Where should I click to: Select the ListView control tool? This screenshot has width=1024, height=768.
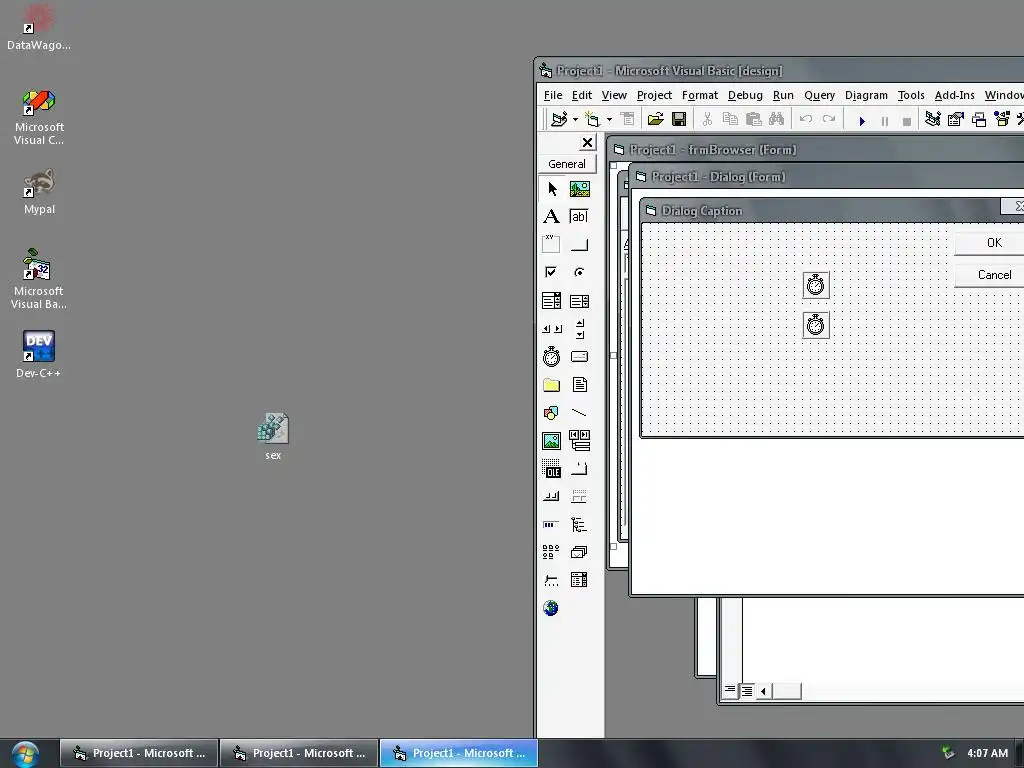pyautogui.click(x=552, y=552)
